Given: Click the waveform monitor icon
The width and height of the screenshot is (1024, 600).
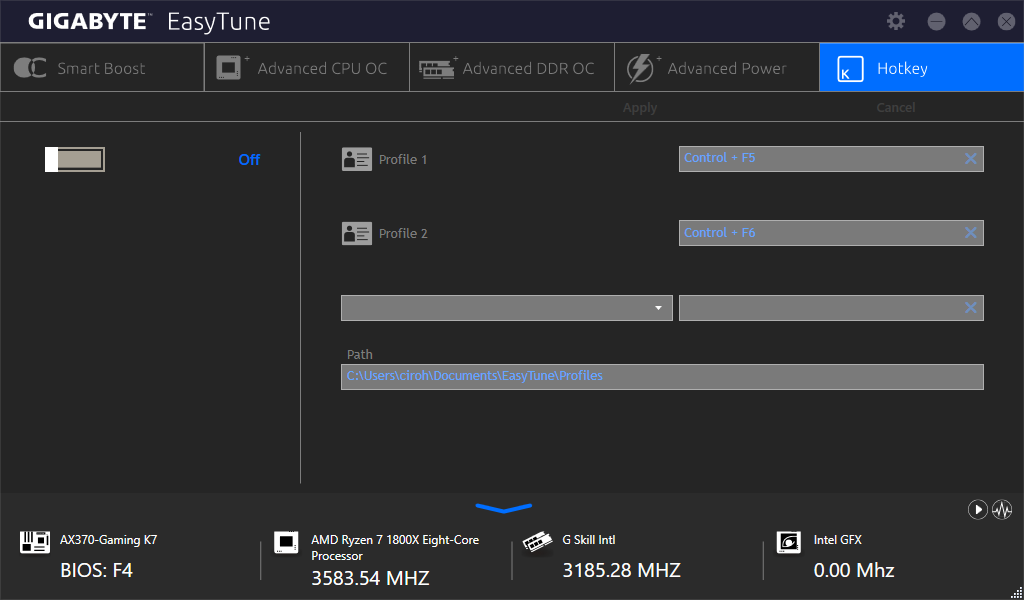Looking at the screenshot, I should click(x=1002, y=510).
